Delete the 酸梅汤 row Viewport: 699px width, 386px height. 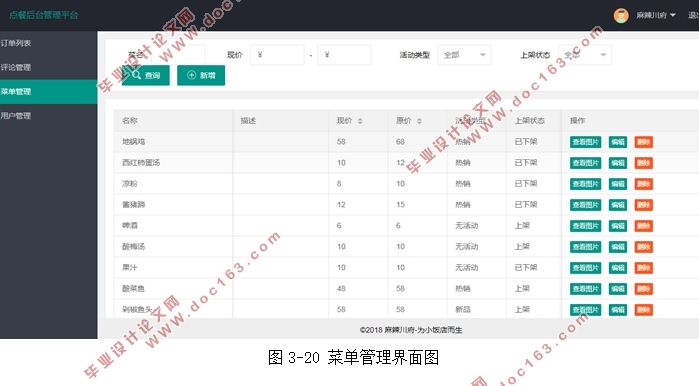[x=644, y=247]
